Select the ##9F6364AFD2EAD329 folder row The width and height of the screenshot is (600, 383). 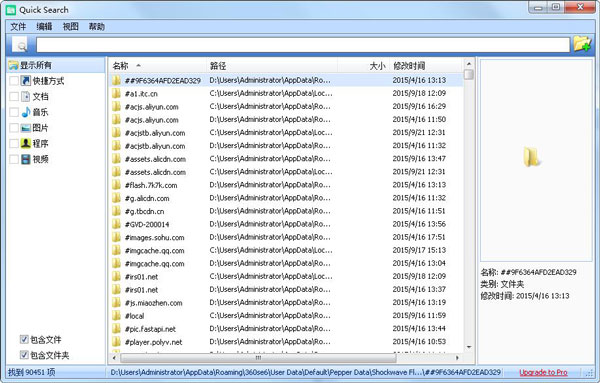tap(286, 80)
